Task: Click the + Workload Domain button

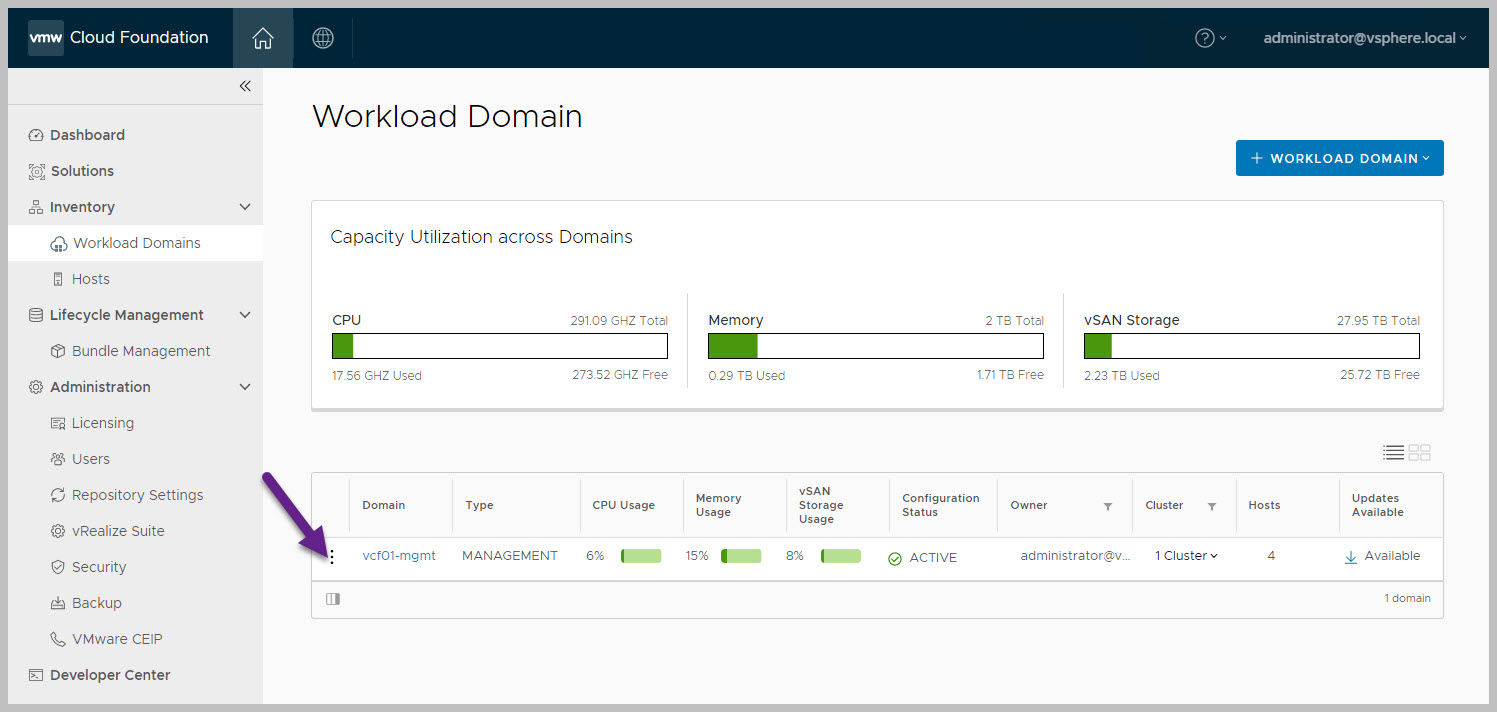Action: click(x=1339, y=158)
